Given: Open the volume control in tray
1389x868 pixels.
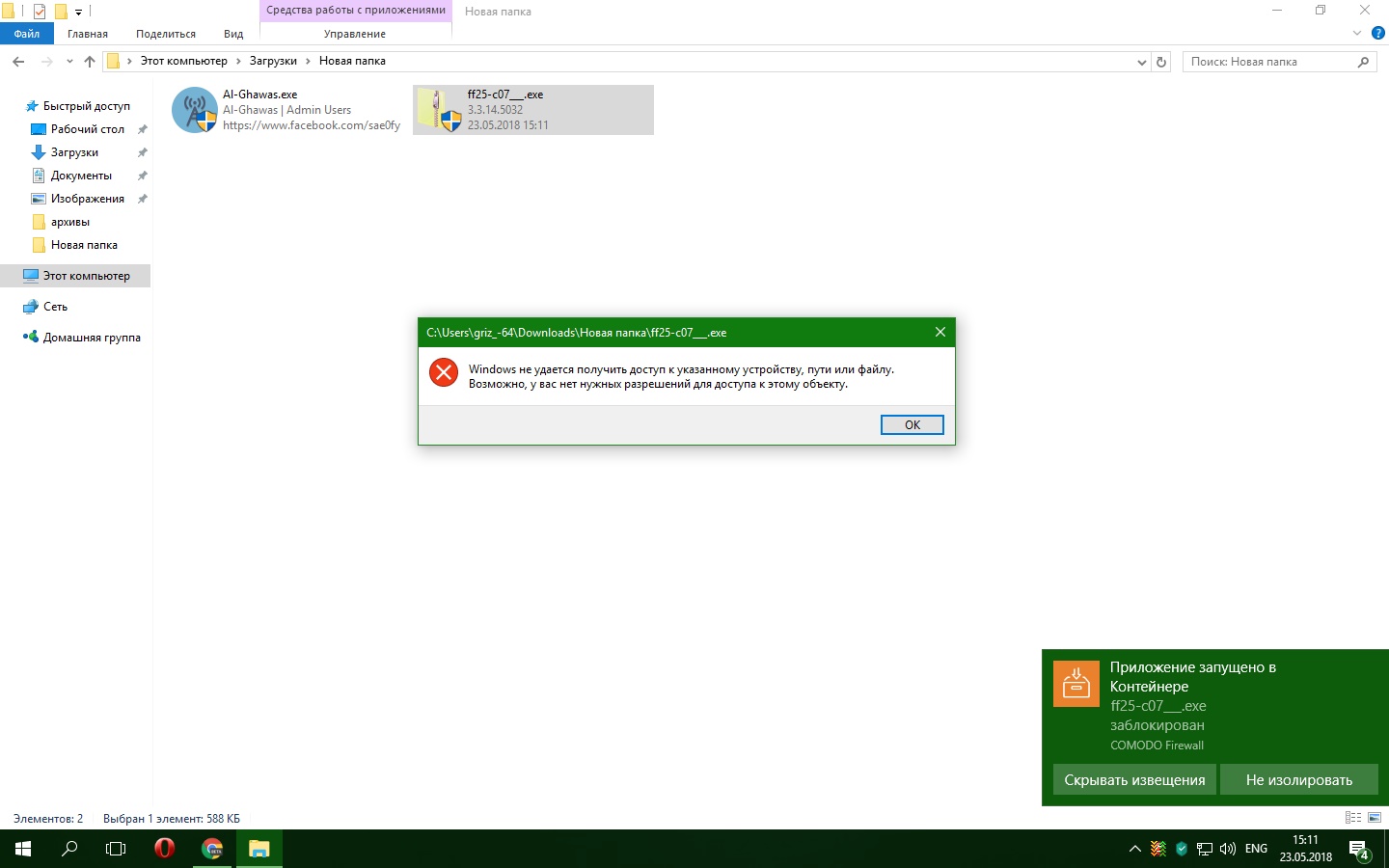Looking at the screenshot, I should tap(1228, 849).
